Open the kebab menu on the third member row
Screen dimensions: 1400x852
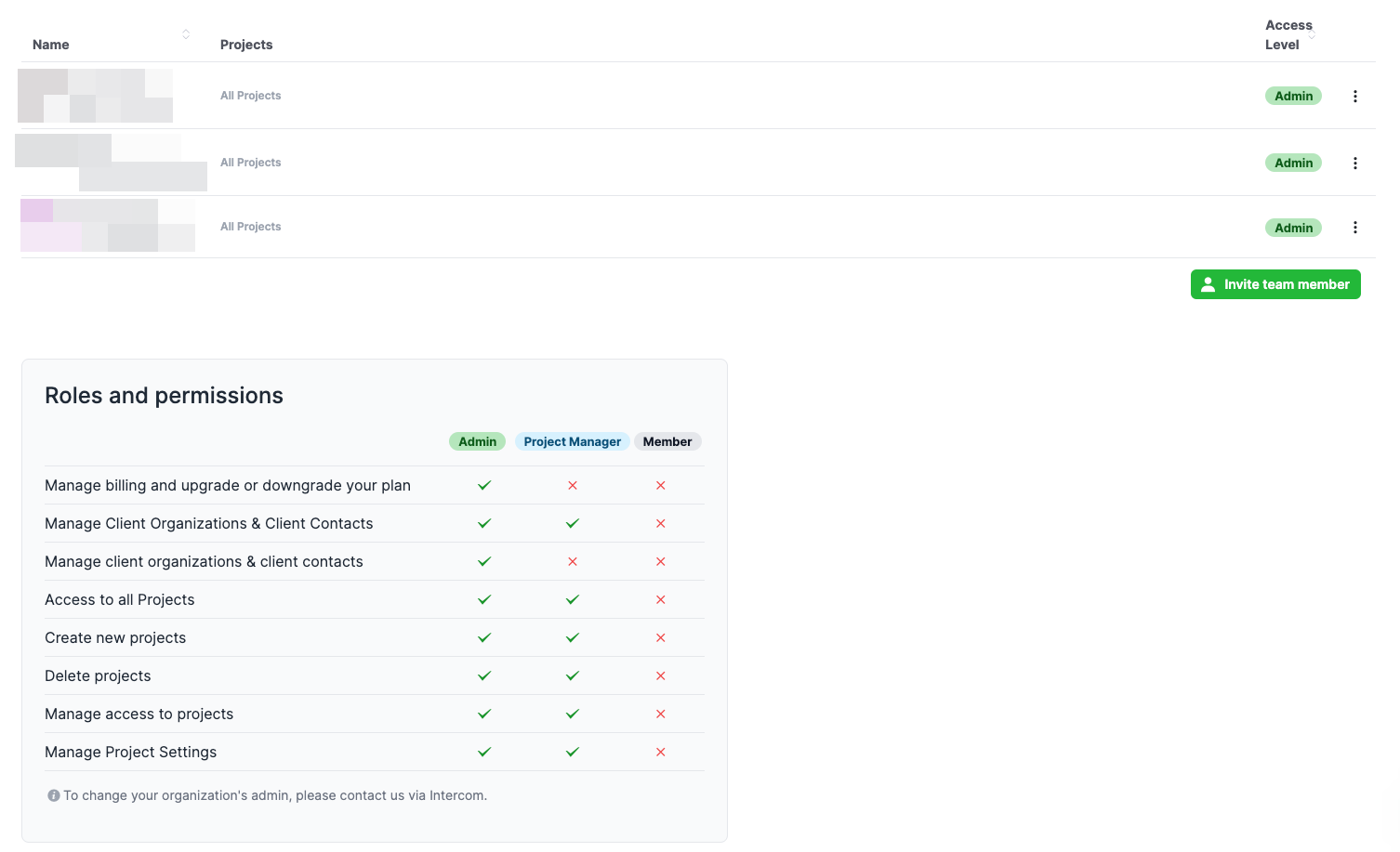click(1355, 227)
